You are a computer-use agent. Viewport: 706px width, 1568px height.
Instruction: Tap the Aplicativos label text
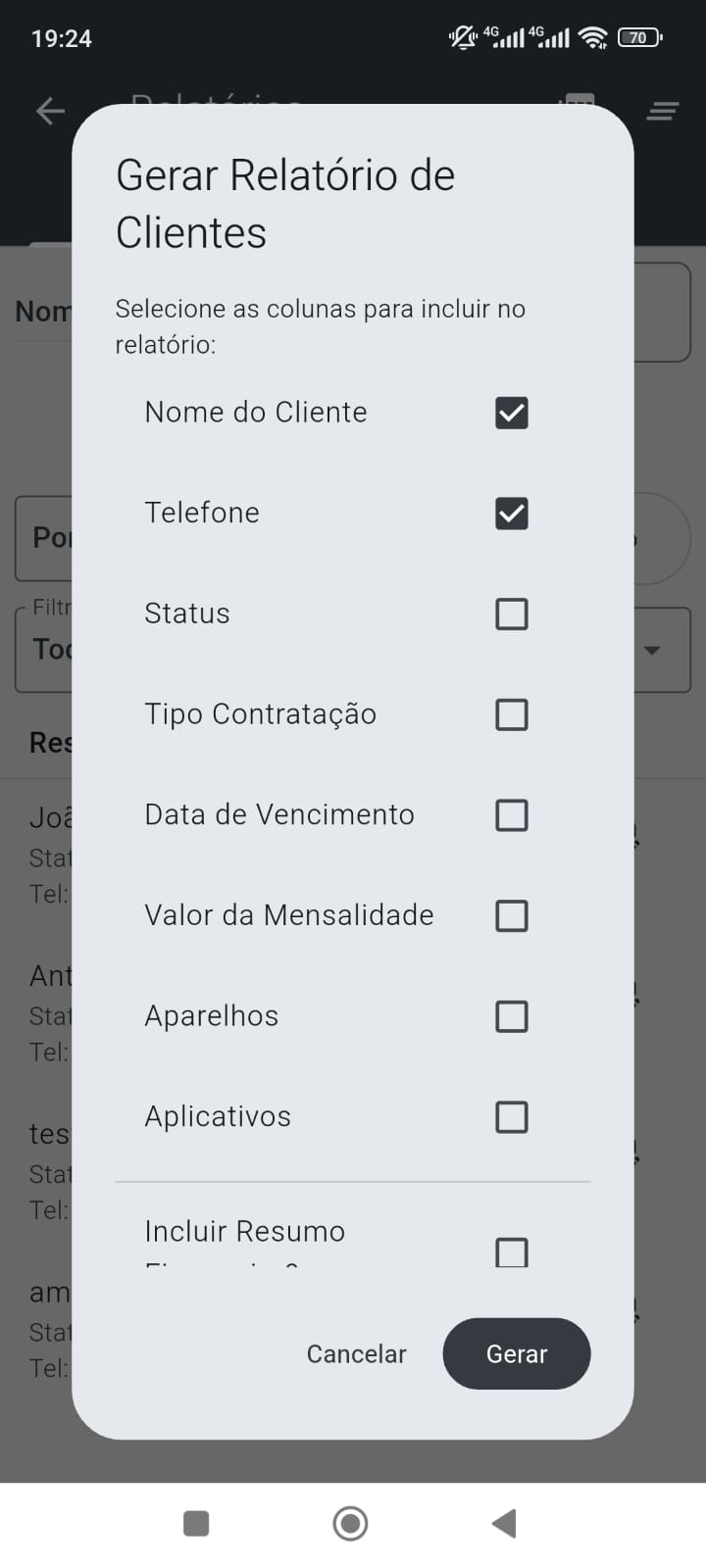(x=218, y=1117)
